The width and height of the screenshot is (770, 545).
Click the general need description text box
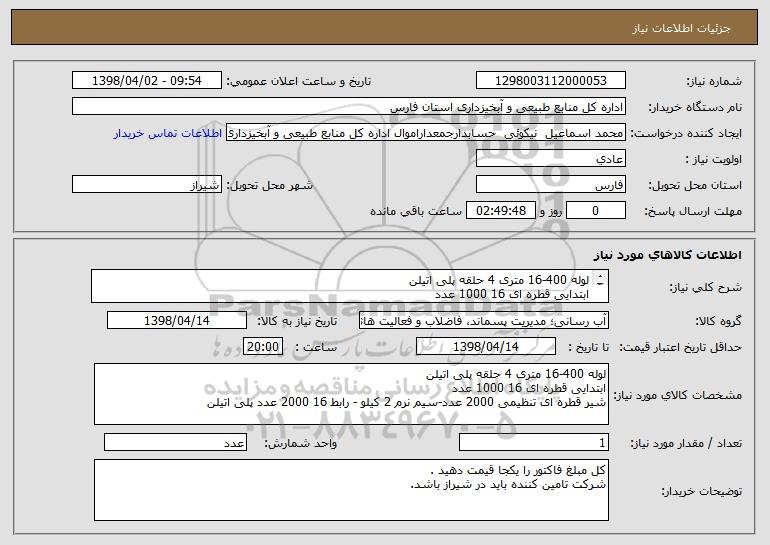tap(350, 286)
